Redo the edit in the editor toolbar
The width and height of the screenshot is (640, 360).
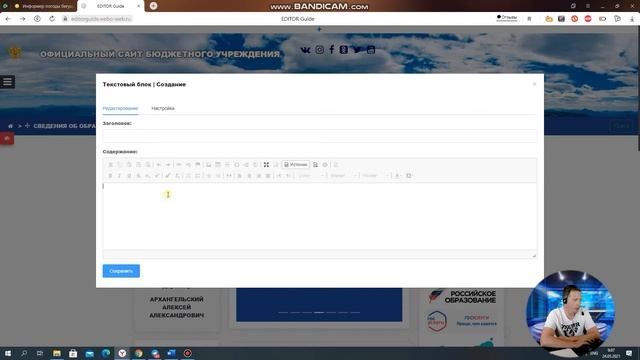point(168,164)
